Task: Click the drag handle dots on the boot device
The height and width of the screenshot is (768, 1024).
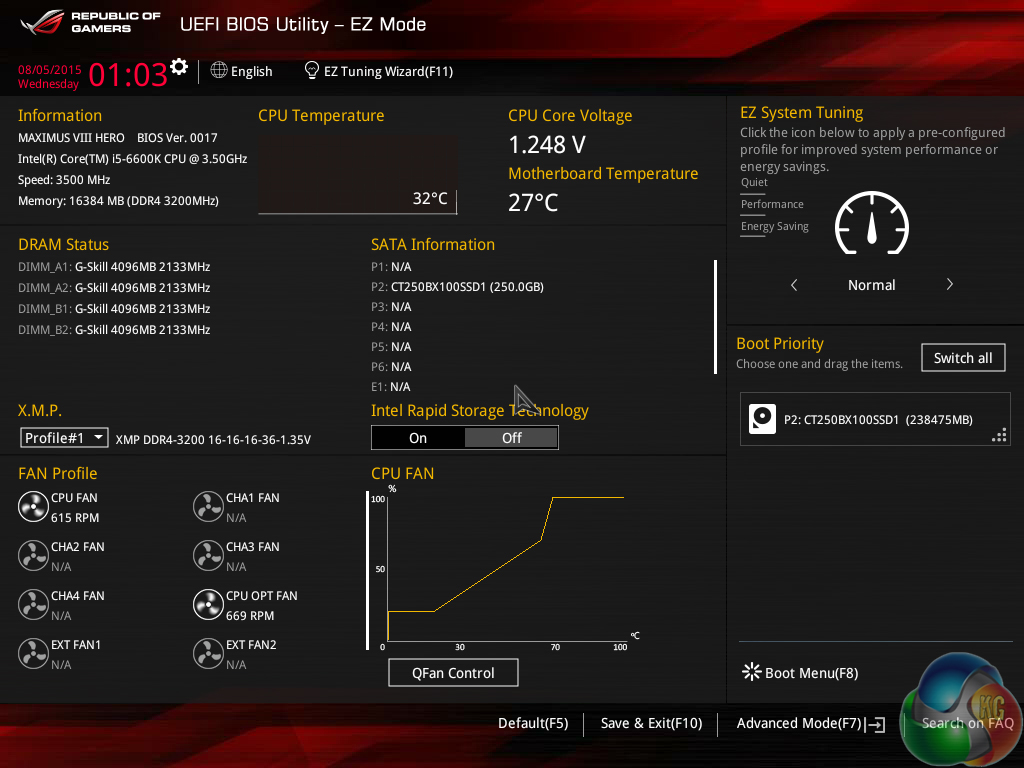Action: pos(999,436)
